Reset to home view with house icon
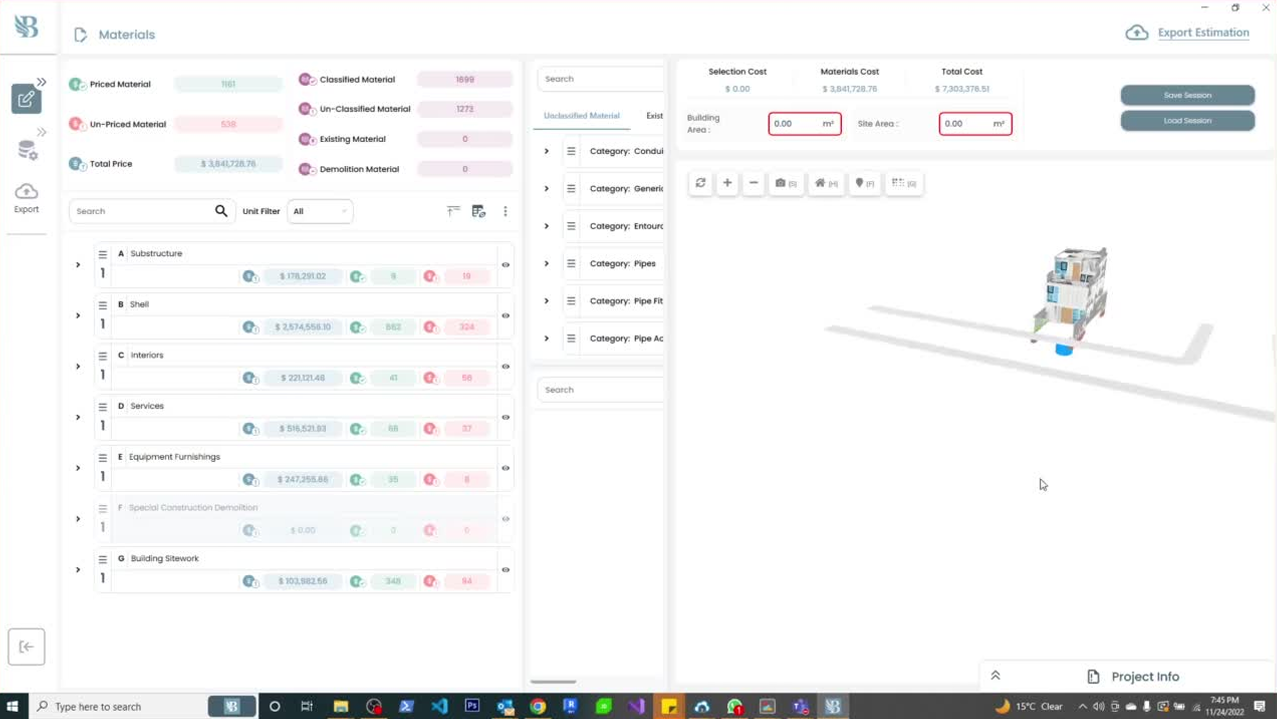This screenshot has width=1277, height=719. click(826, 183)
